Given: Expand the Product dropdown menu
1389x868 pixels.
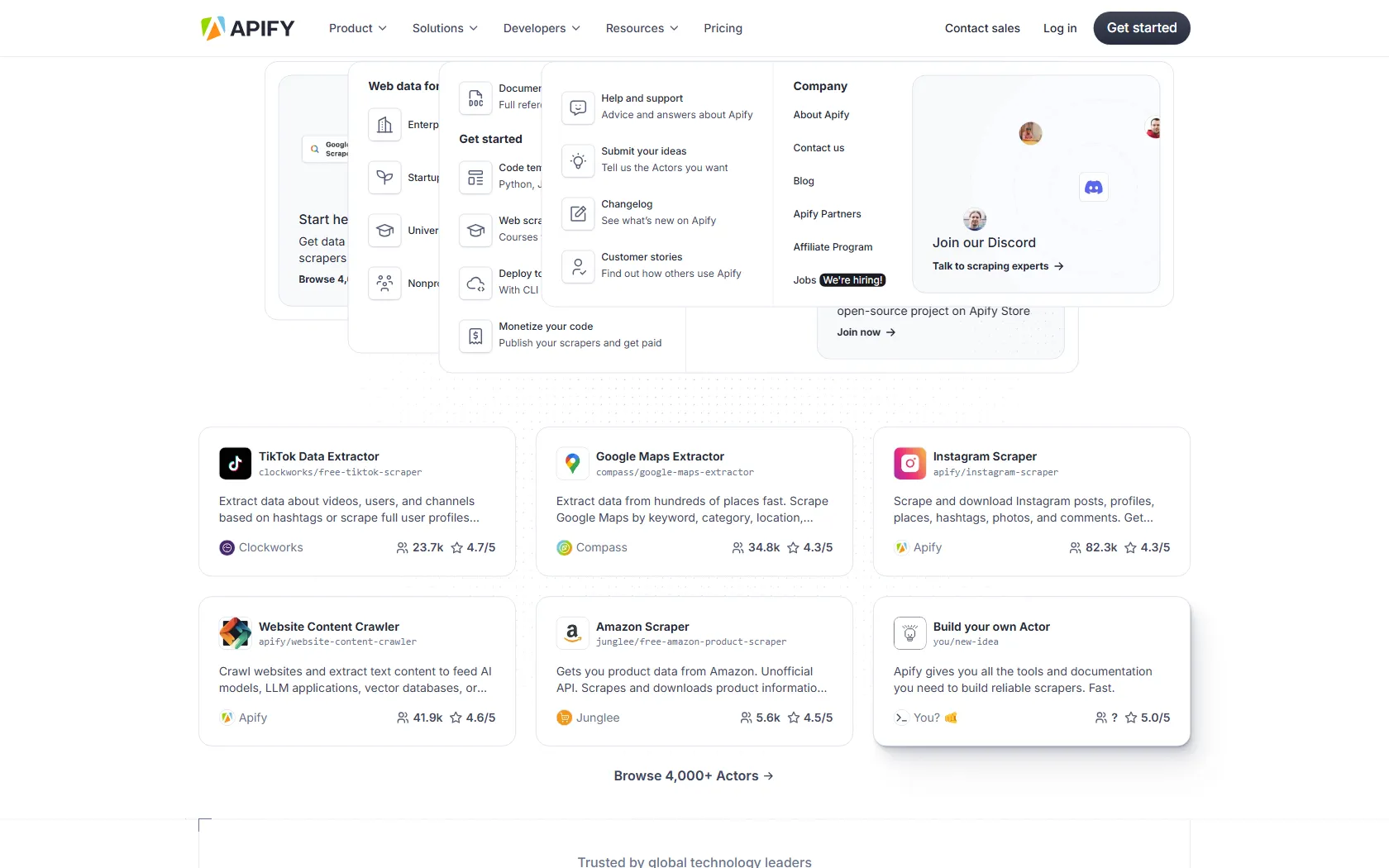Looking at the screenshot, I should (357, 28).
